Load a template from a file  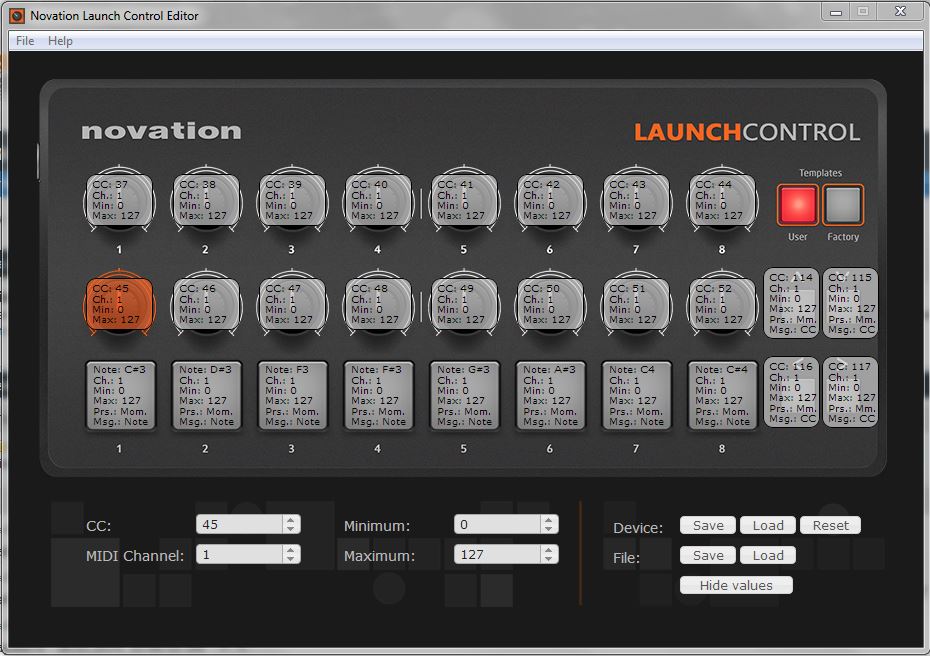coord(768,556)
